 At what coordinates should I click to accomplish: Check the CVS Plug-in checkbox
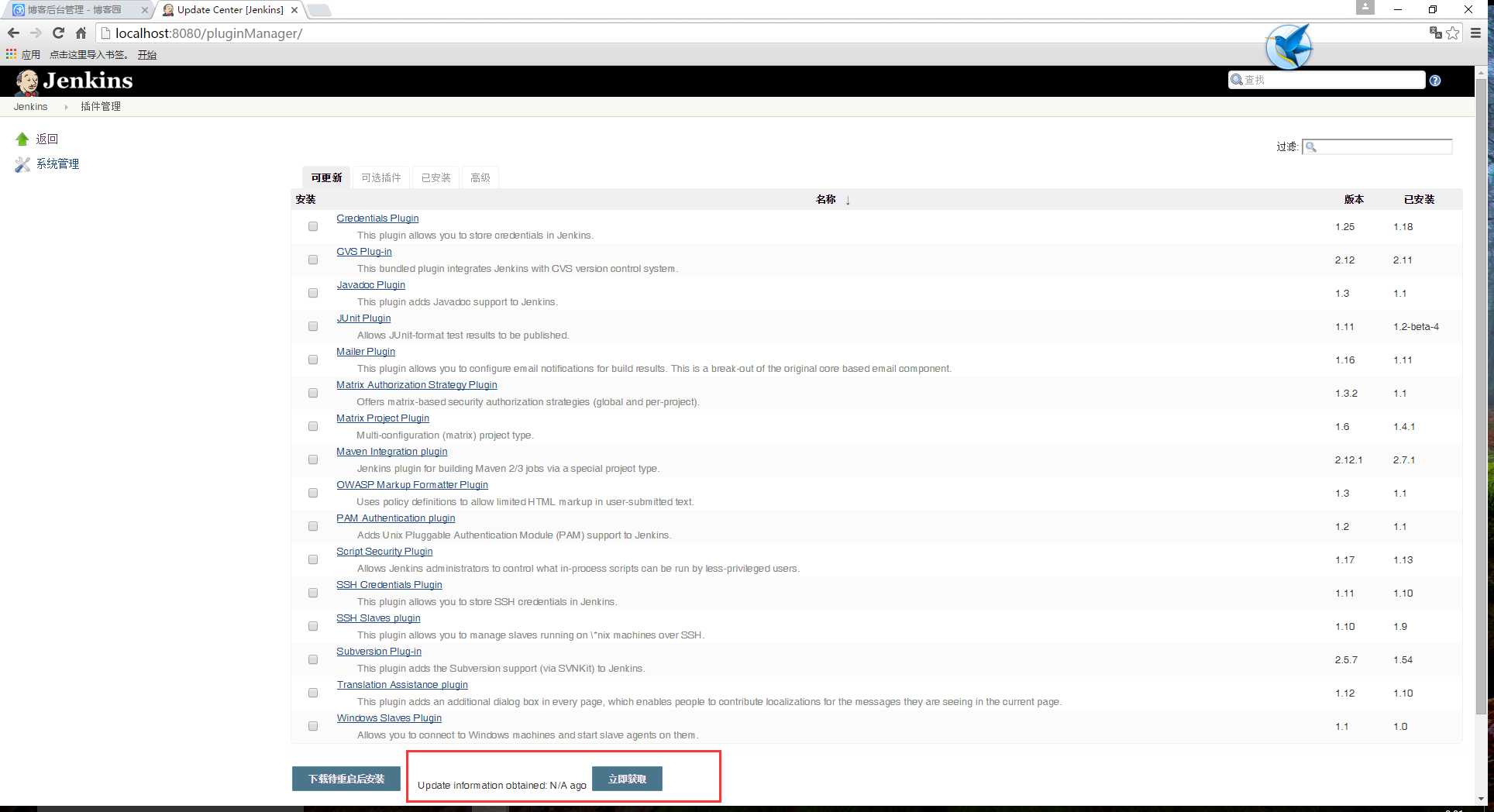click(313, 260)
